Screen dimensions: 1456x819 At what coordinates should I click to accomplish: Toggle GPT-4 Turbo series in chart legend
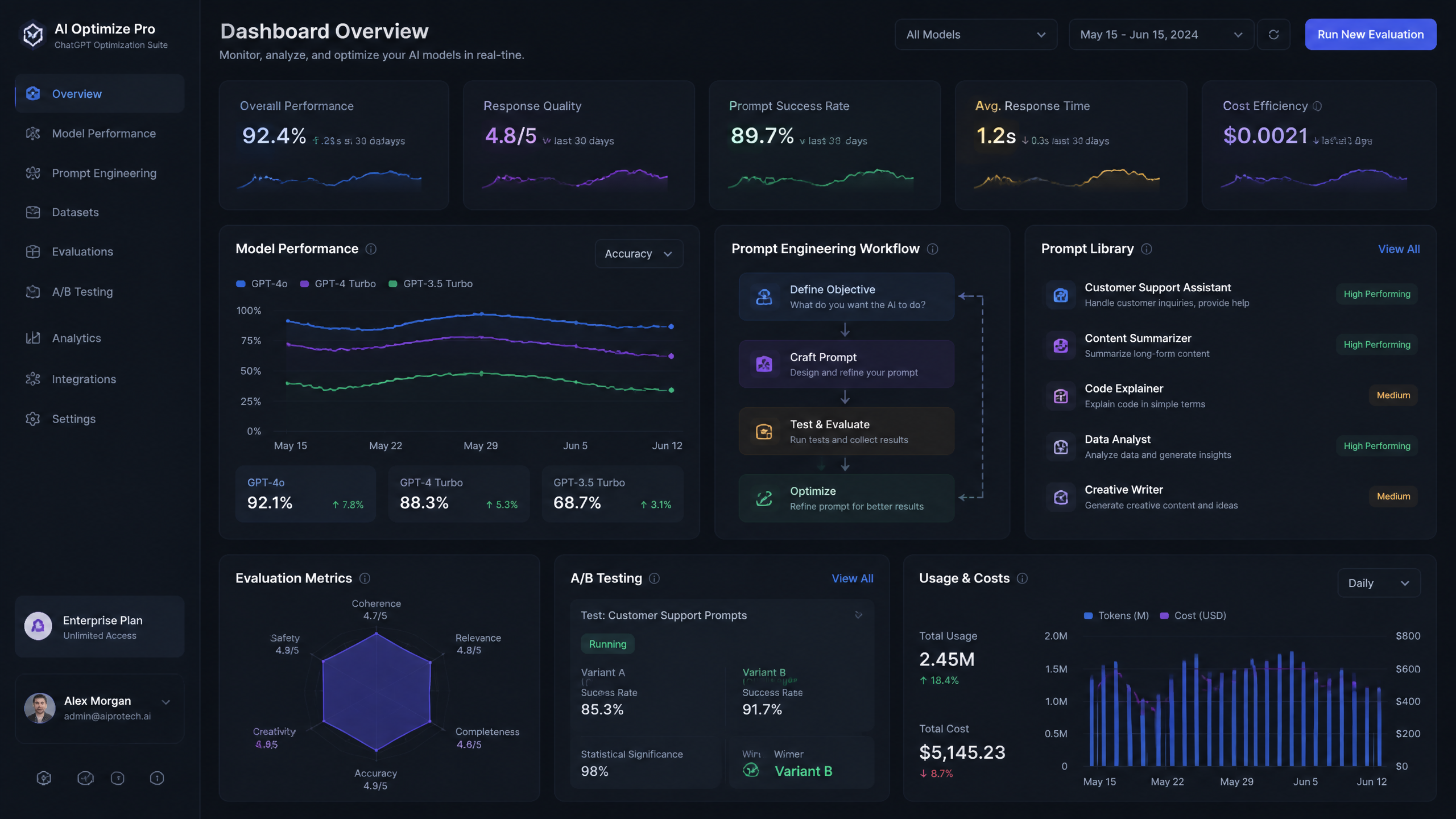pos(338,284)
